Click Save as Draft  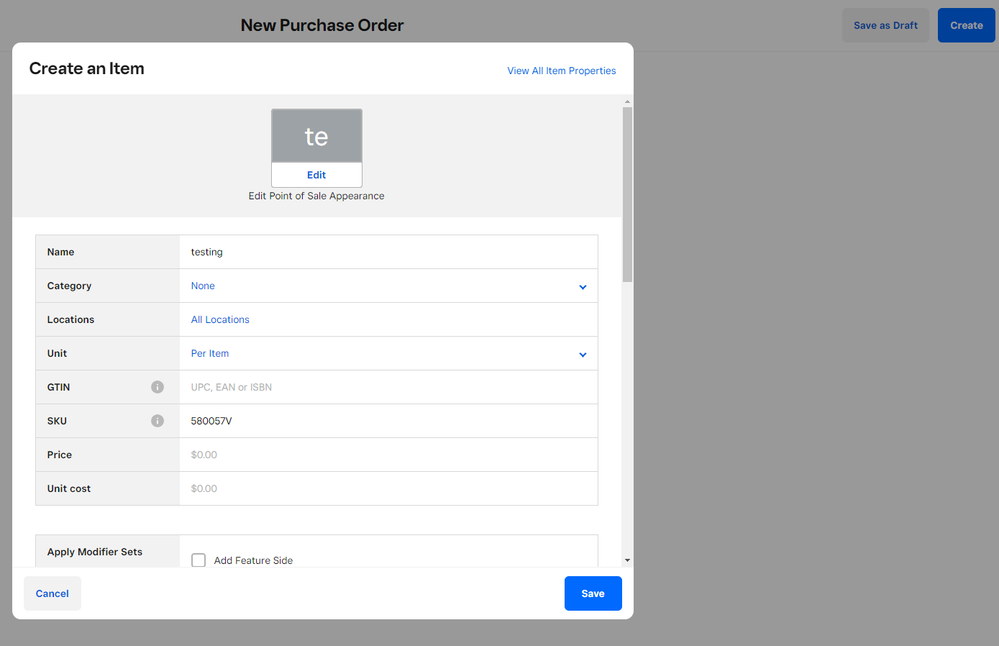885,25
